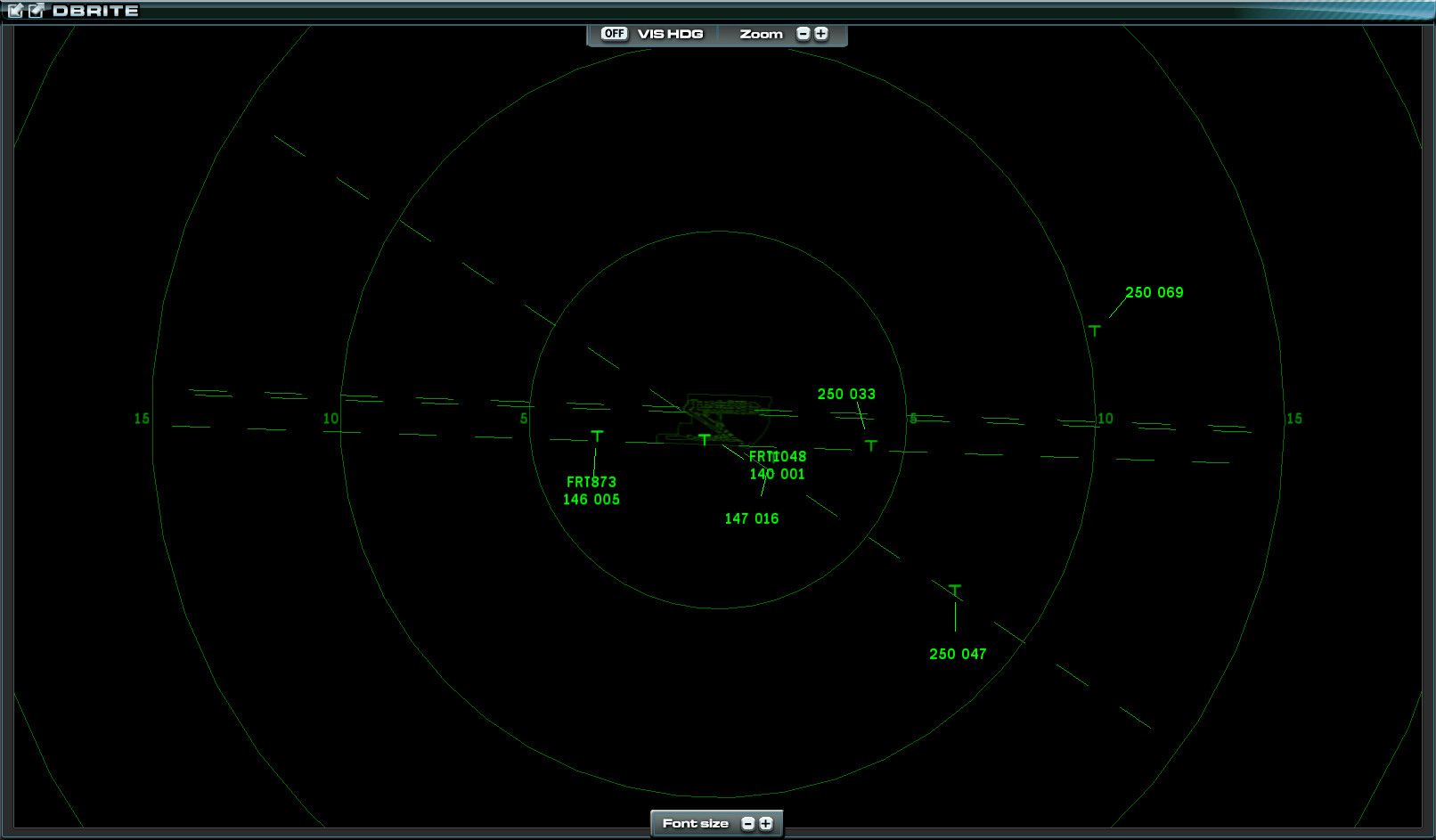This screenshot has height=840, width=1436.
Task: Click the Zoom label on the top panel
Action: click(x=761, y=33)
